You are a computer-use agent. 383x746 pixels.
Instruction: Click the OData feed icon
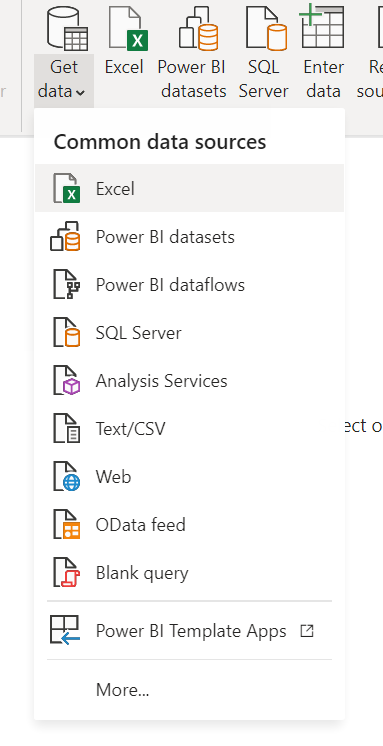66,525
